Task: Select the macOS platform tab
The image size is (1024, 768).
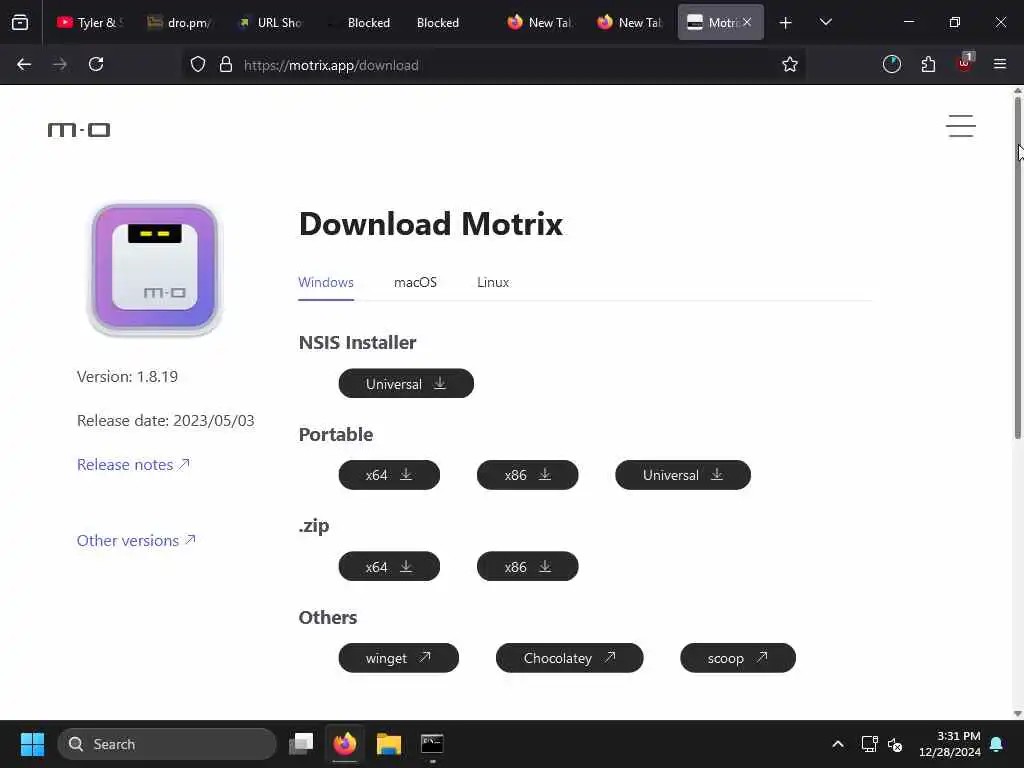Action: (415, 283)
